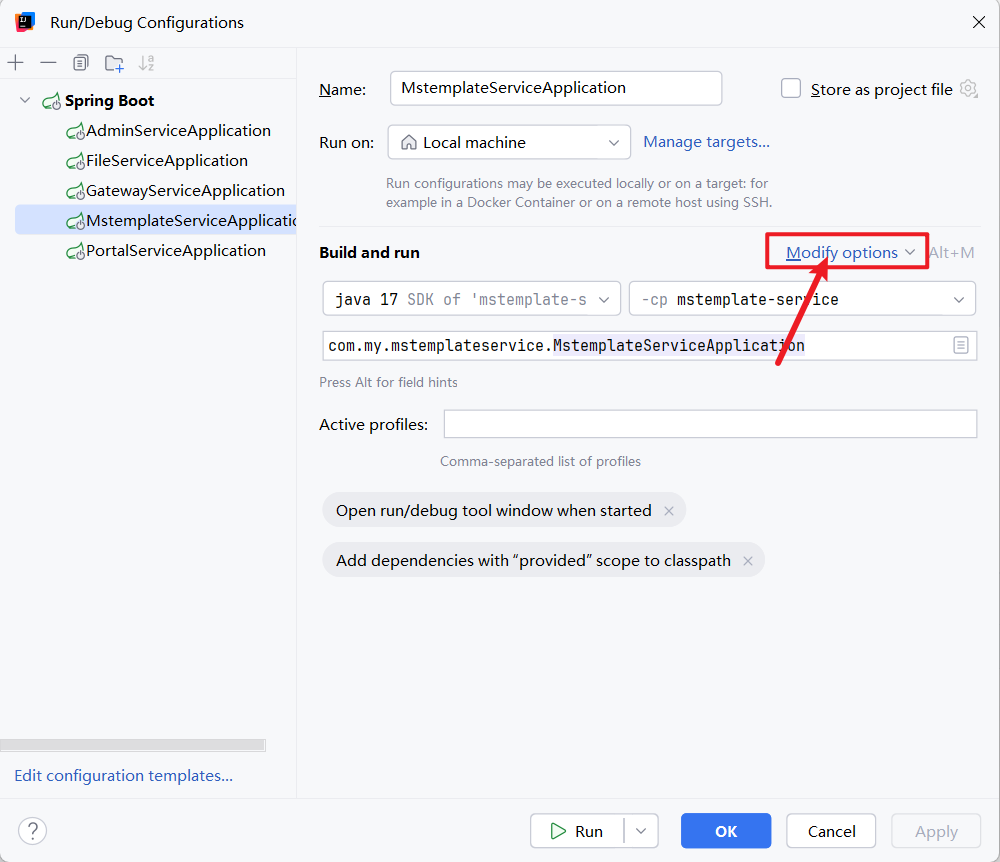This screenshot has width=1000, height=862.
Task: Select AdminServiceApplication configuration
Action: (x=168, y=131)
